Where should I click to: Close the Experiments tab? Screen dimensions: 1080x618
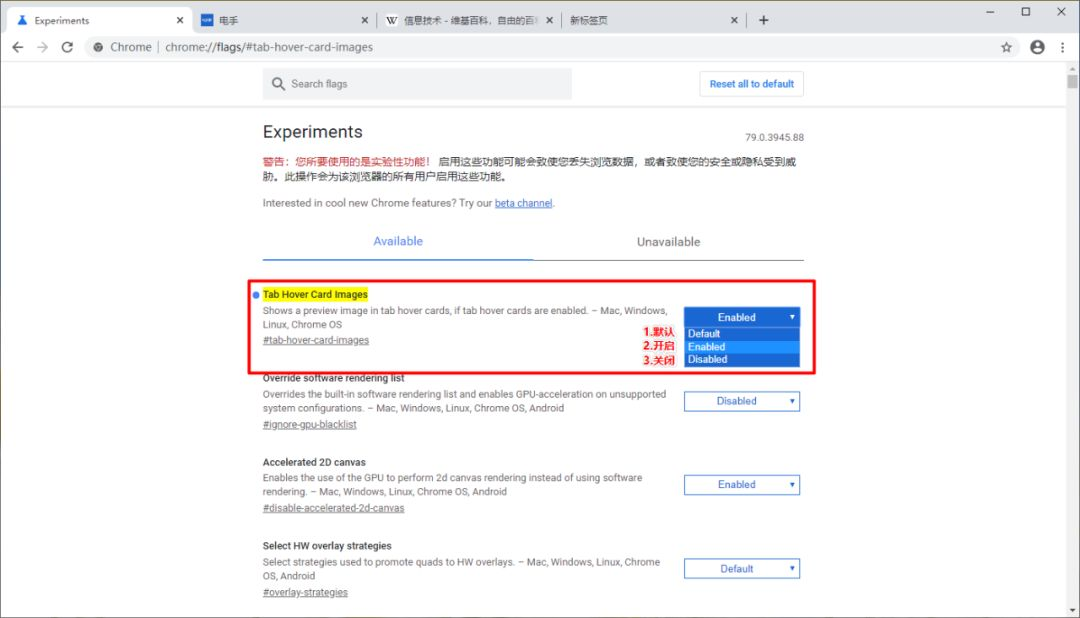coord(180,20)
